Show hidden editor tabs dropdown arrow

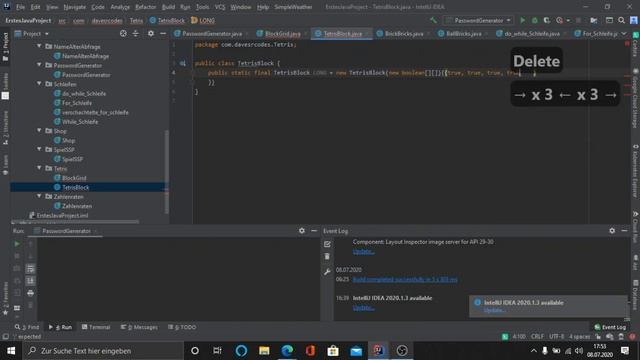click(x=624, y=33)
